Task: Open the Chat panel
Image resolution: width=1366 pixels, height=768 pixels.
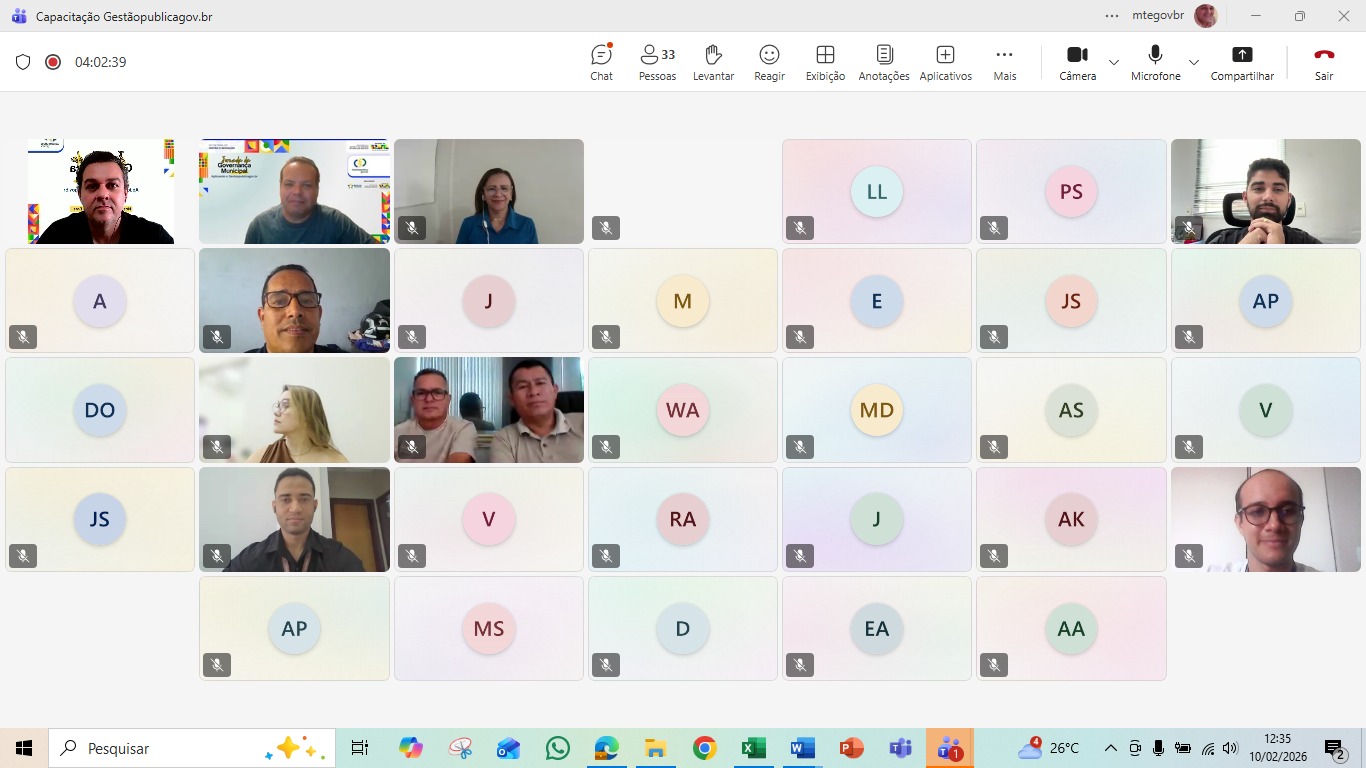Action: tap(601, 62)
